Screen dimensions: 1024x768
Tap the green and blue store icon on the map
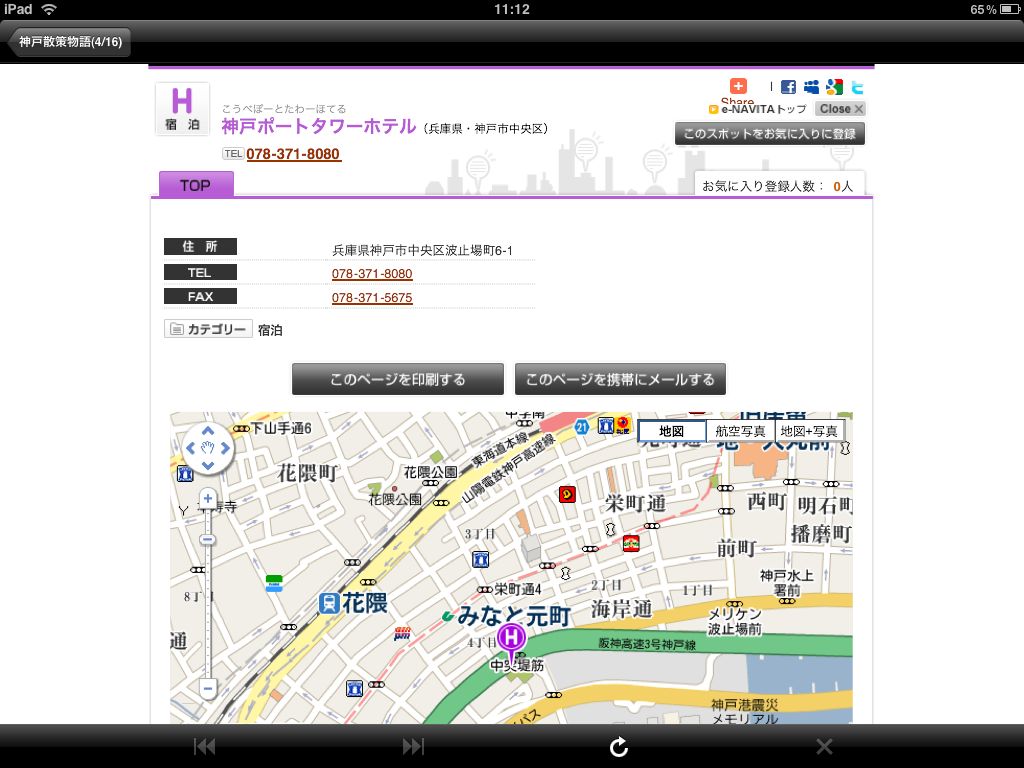274,583
